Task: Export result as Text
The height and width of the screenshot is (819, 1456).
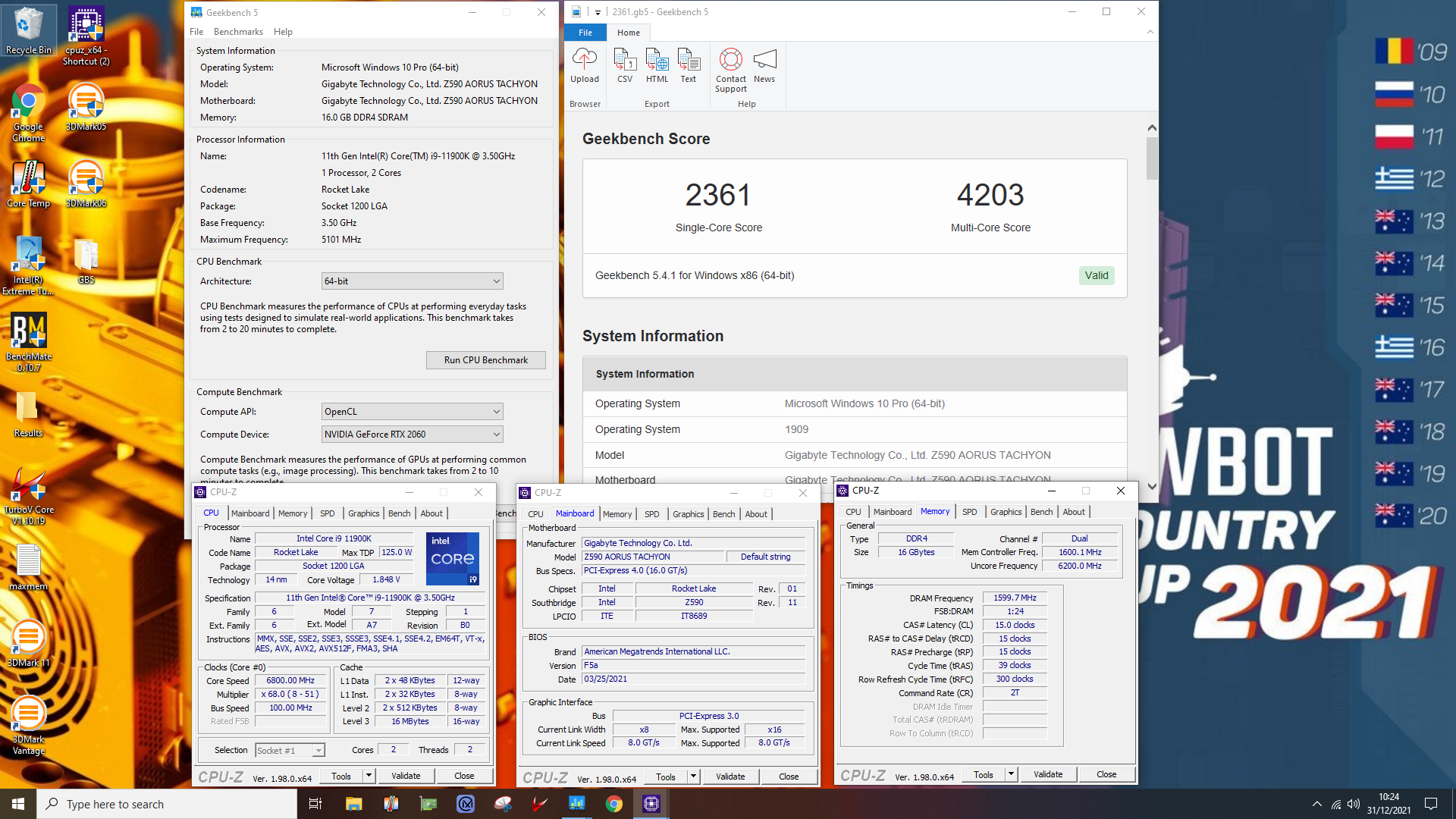Action: point(689,65)
